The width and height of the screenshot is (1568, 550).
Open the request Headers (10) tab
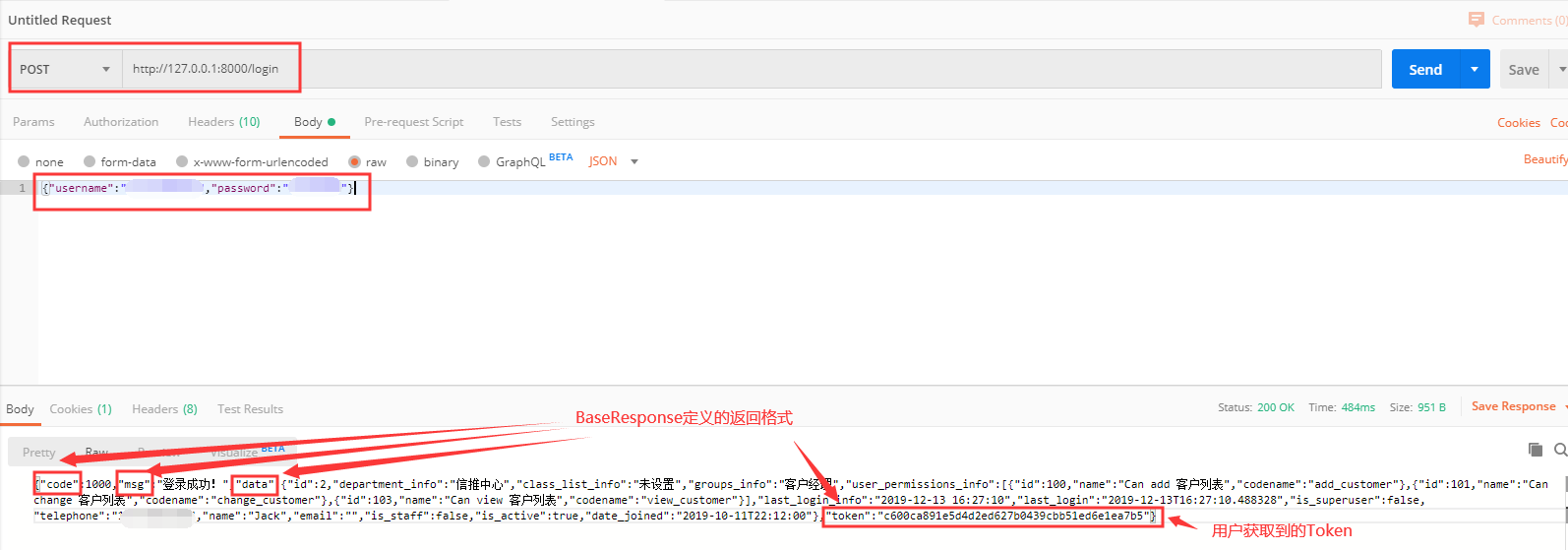[x=224, y=122]
